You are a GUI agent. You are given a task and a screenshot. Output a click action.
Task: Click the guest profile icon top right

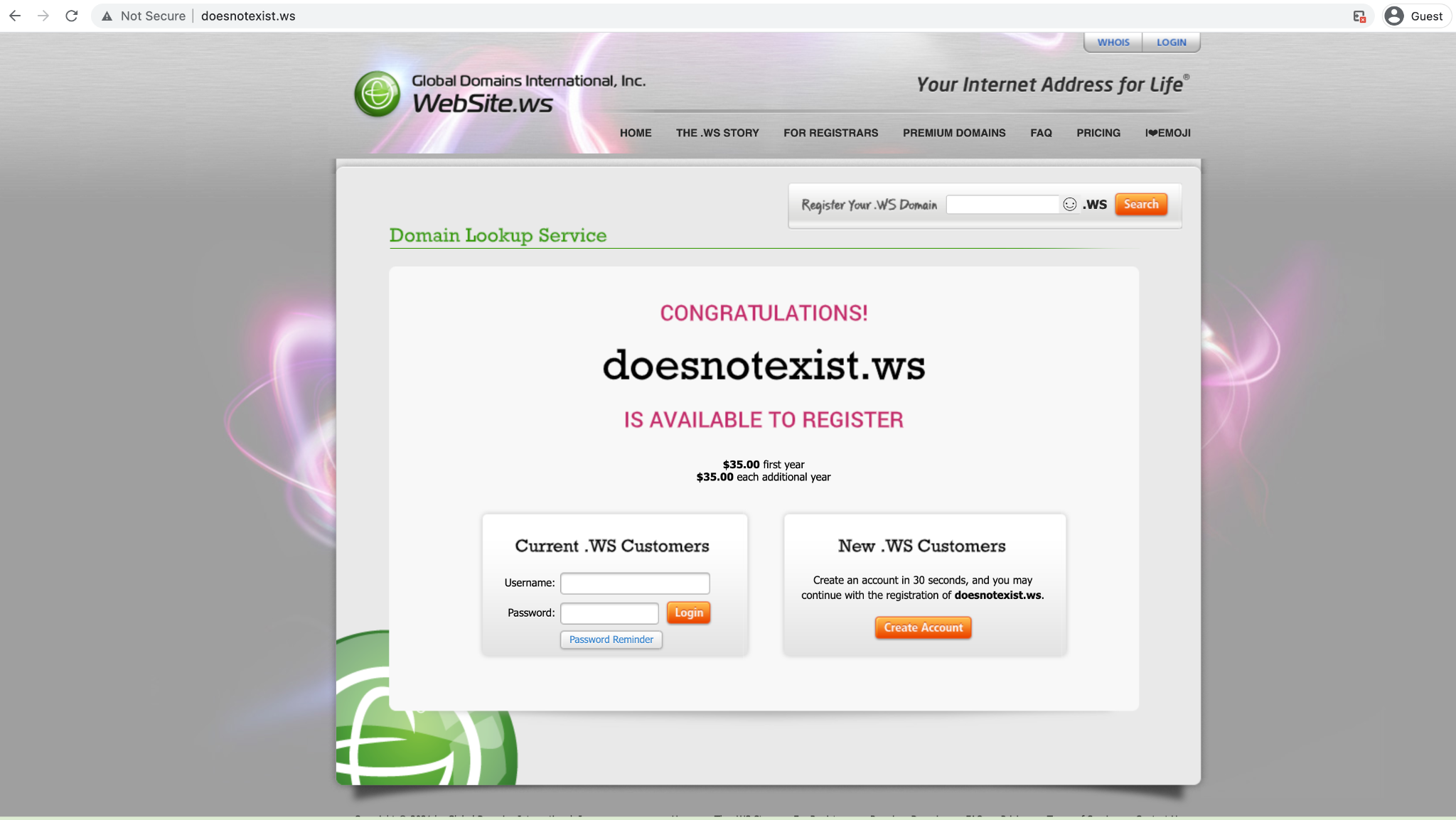pyautogui.click(x=1396, y=16)
